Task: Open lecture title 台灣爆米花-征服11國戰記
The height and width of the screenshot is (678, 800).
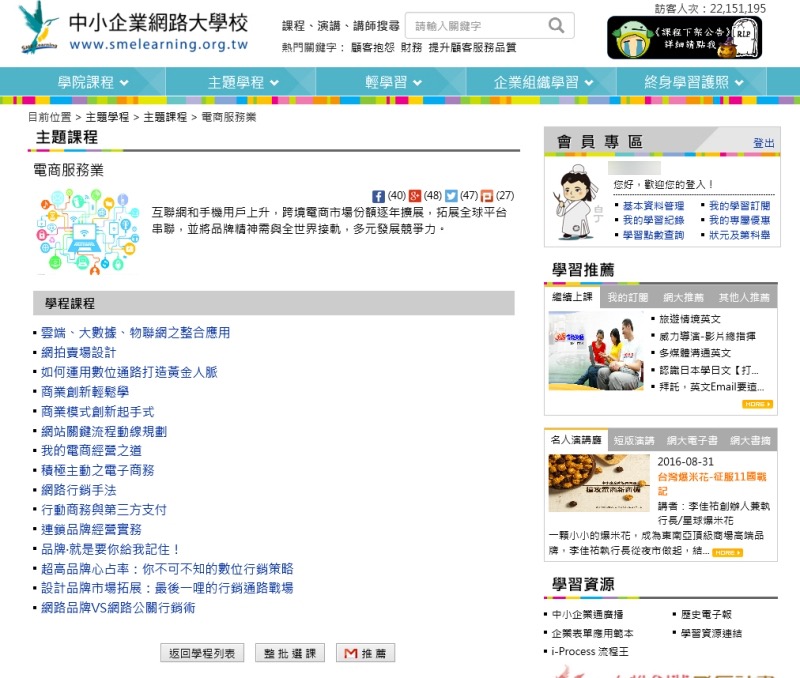Action: pos(712,484)
